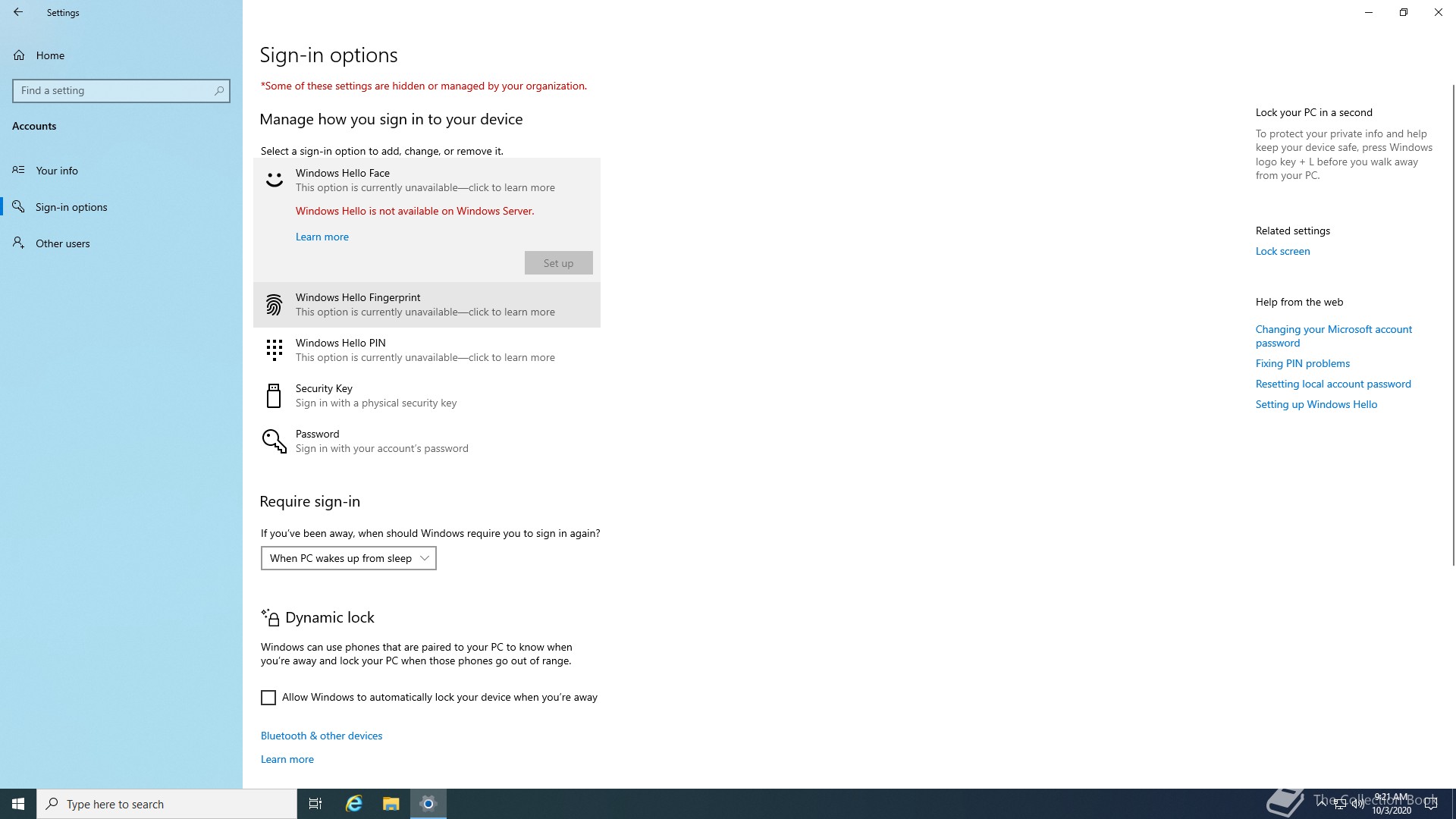Click the Set up button
Image resolution: width=1456 pixels, height=819 pixels.
(x=558, y=263)
